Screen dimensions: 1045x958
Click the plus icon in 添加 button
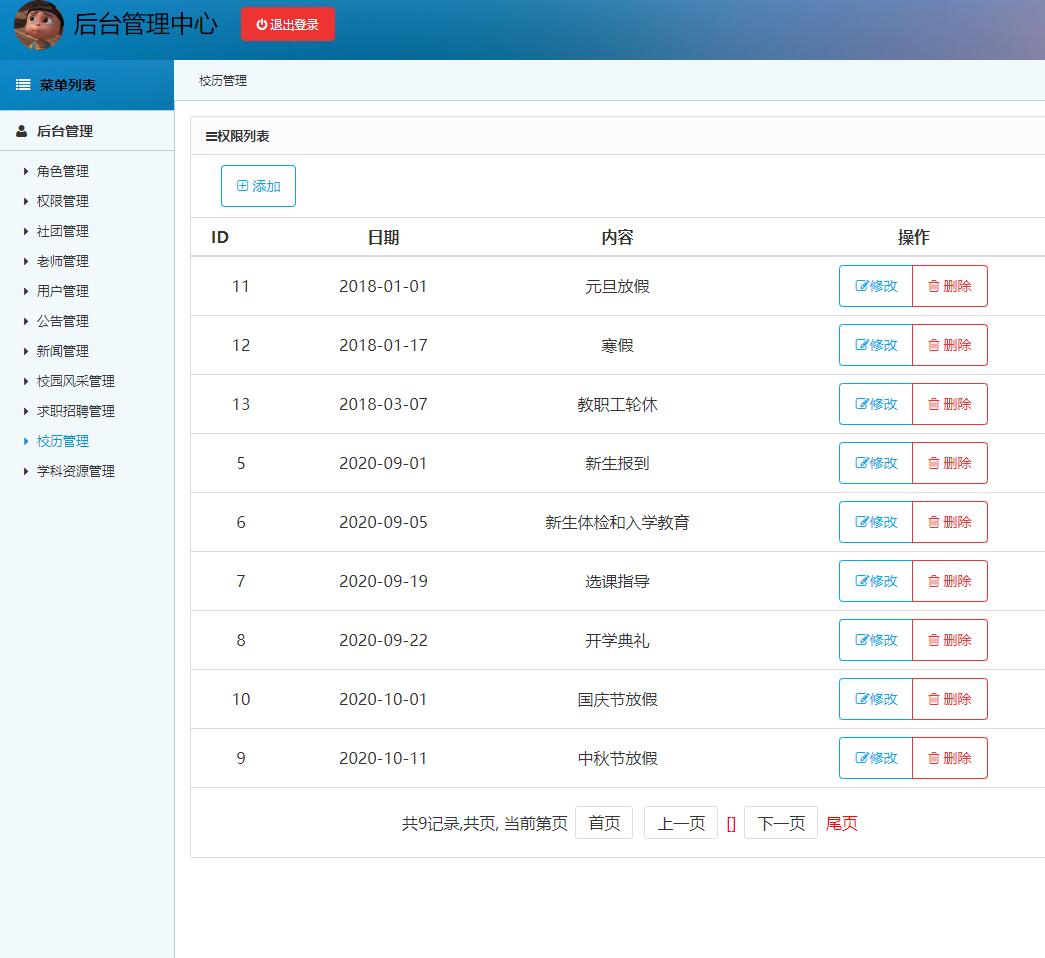click(242, 186)
